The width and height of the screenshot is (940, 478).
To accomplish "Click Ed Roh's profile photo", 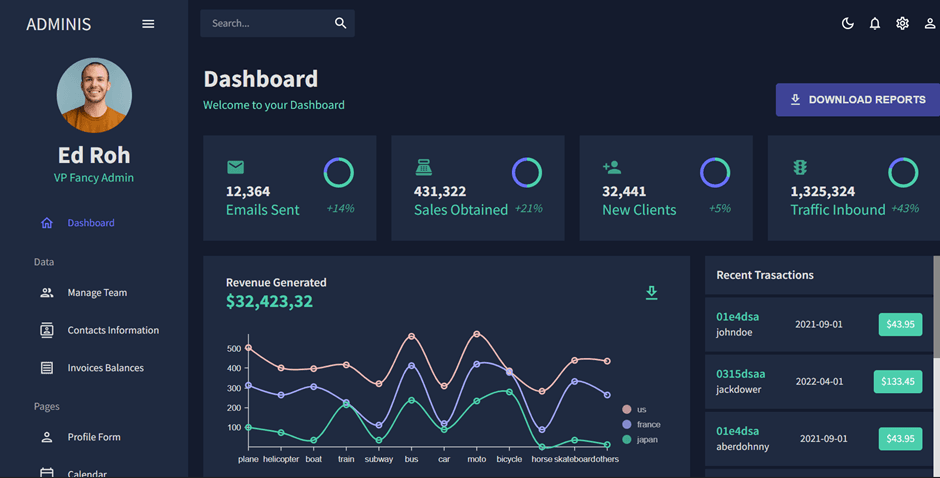I will (94, 95).
